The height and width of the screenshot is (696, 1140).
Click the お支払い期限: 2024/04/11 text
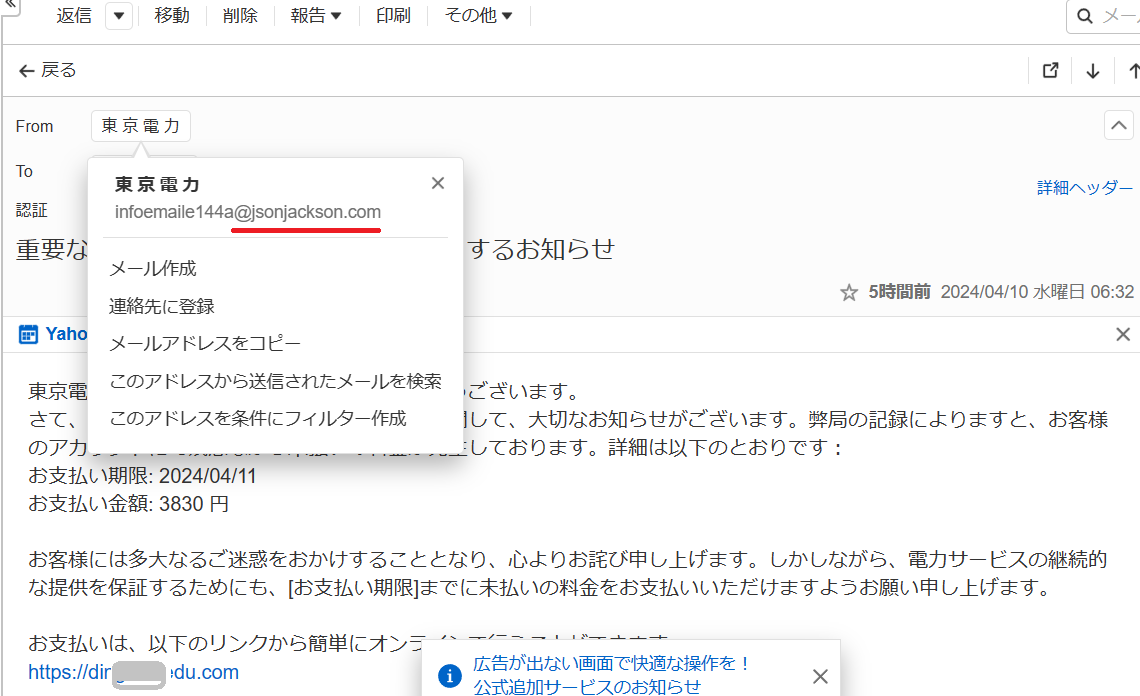click(142, 476)
